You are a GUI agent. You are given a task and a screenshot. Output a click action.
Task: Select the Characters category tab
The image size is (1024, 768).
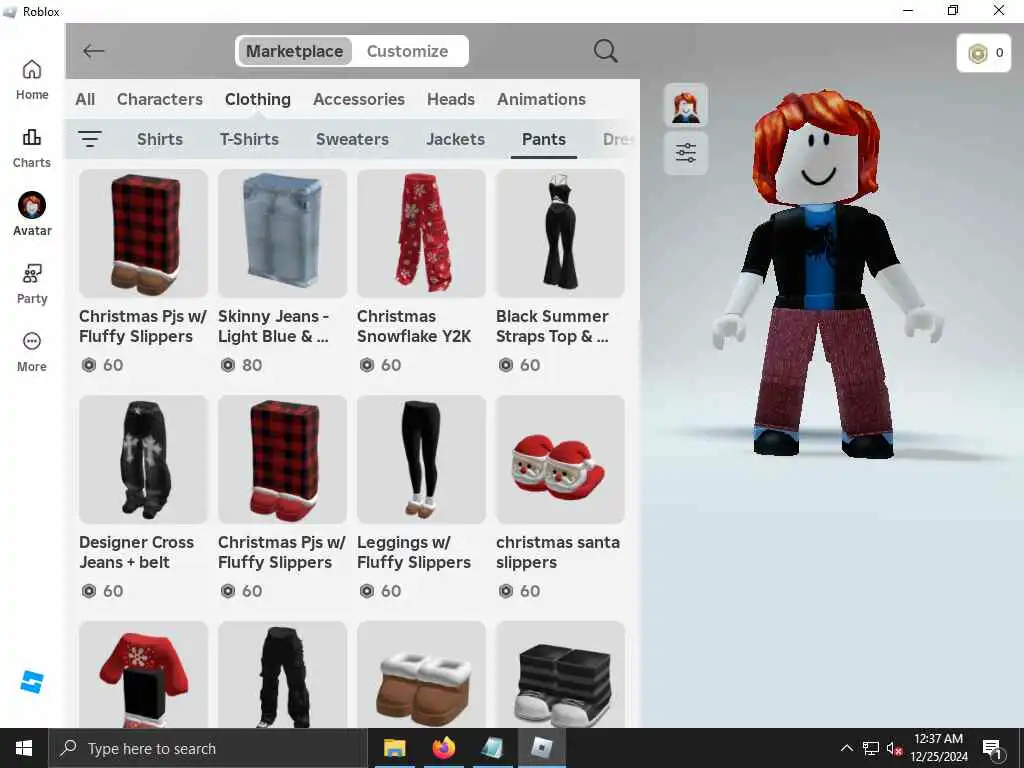click(160, 99)
